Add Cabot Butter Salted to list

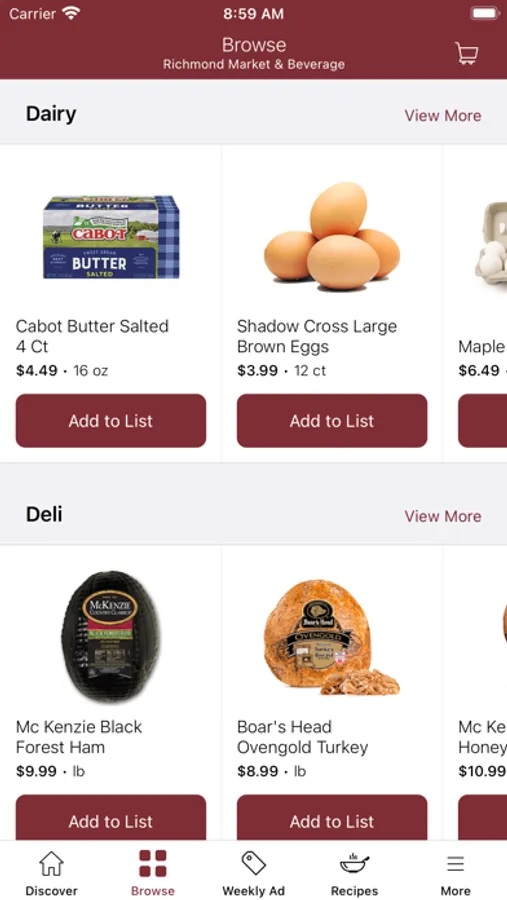[x=111, y=421]
